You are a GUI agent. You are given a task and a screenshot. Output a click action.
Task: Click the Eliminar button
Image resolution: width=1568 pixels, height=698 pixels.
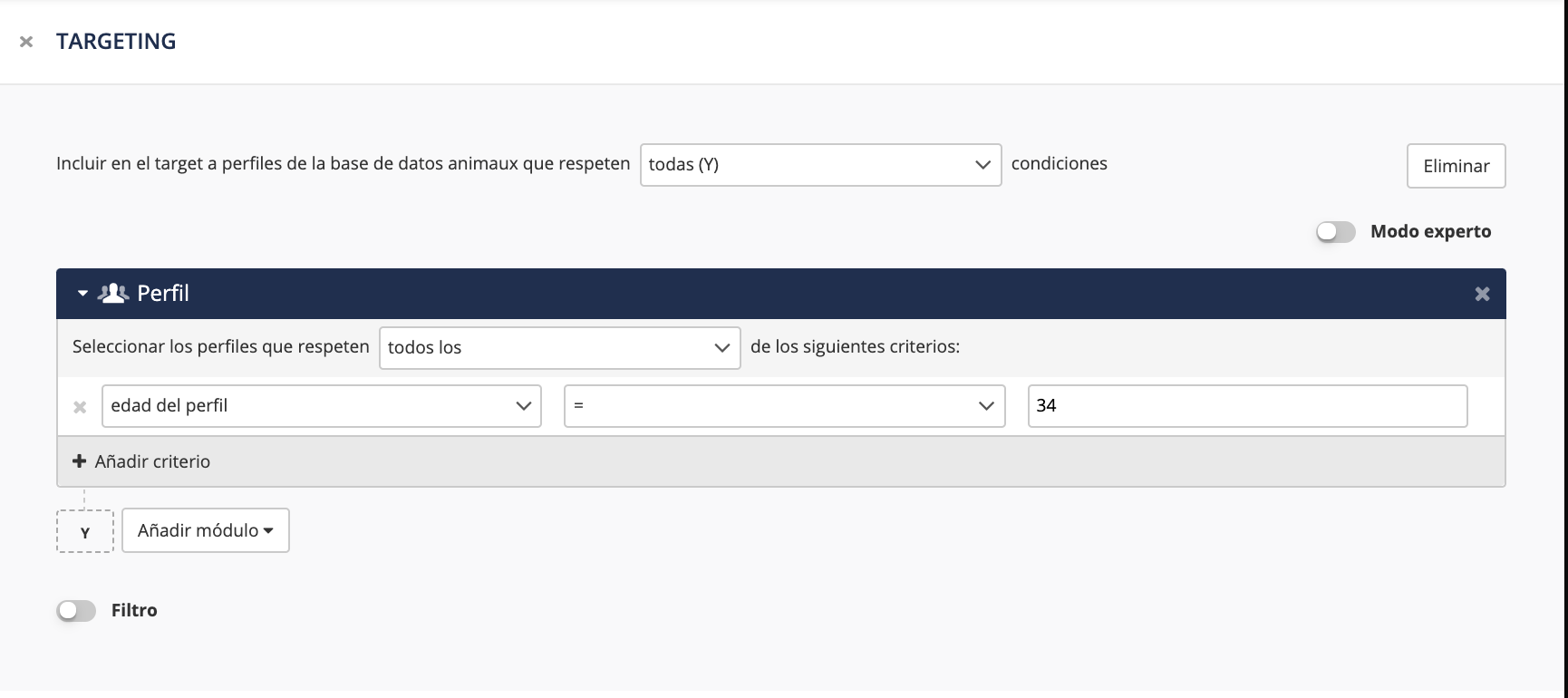pos(1456,166)
